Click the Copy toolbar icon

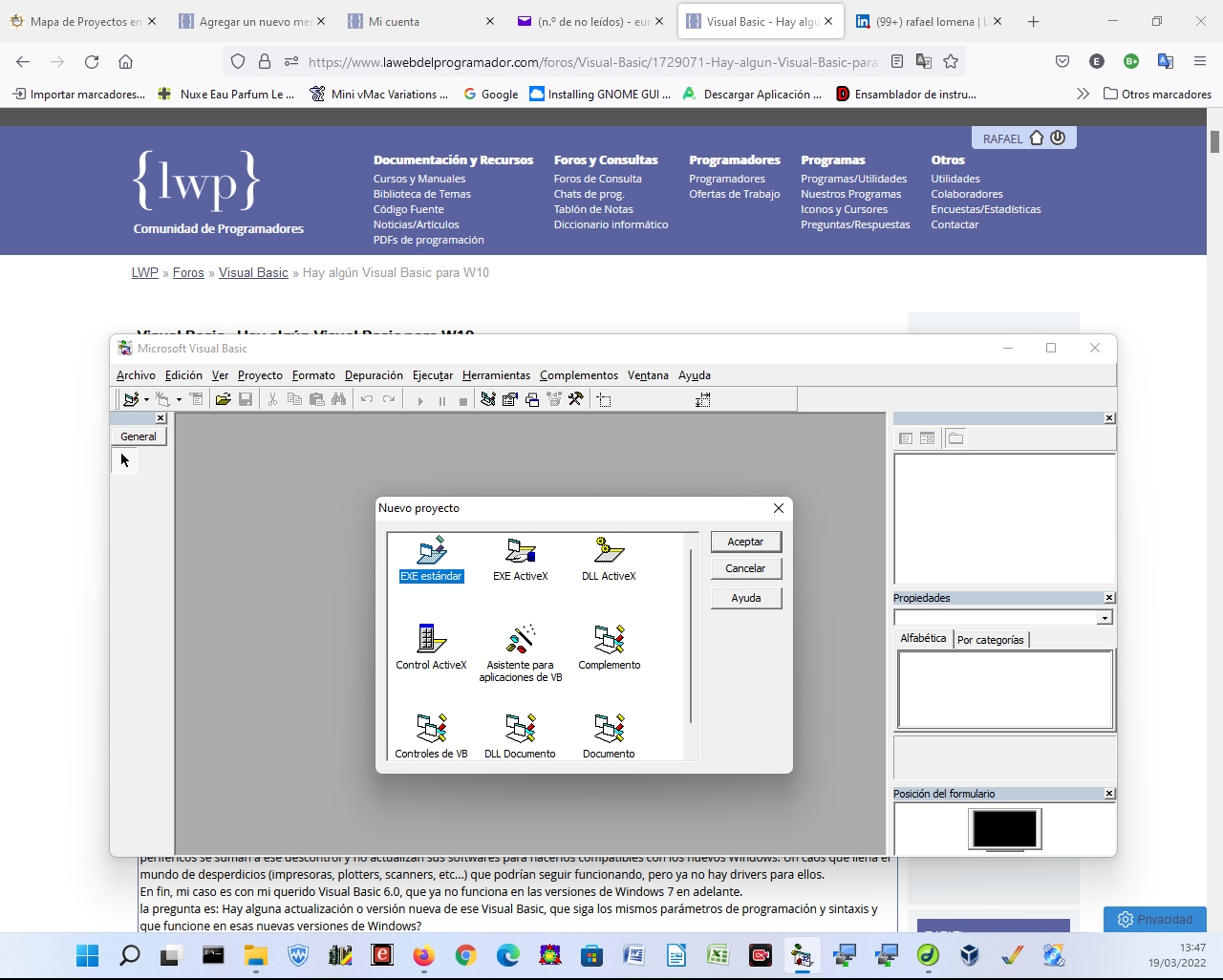coord(294,399)
